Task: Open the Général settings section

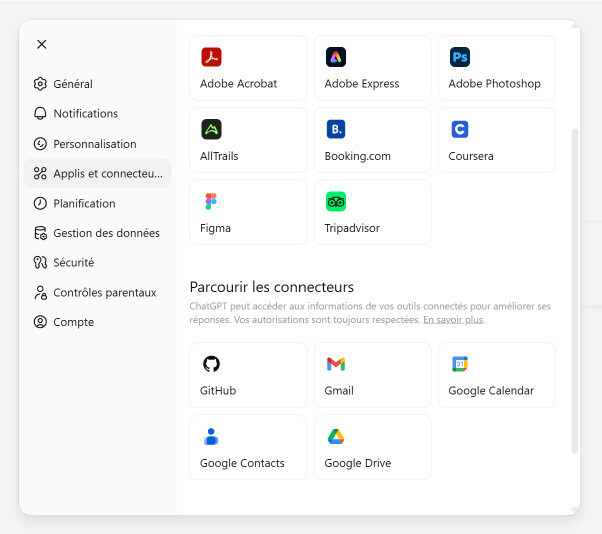Action: (x=73, y=84)
